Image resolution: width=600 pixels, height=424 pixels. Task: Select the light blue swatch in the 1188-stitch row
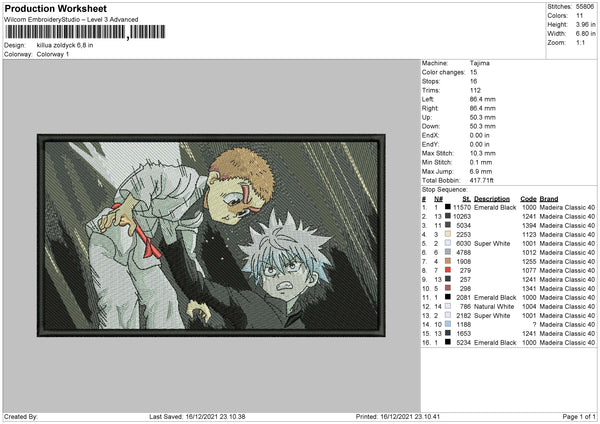pos(448,324)
